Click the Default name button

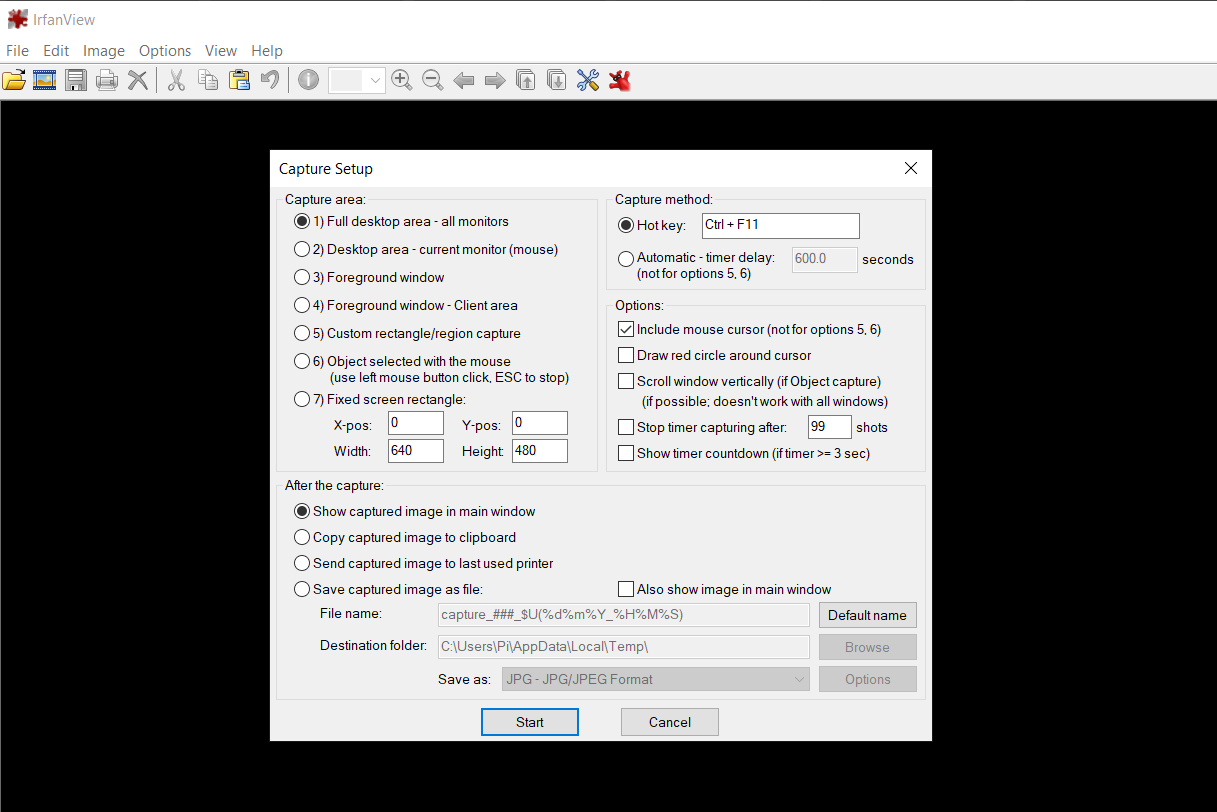point(867,614)
